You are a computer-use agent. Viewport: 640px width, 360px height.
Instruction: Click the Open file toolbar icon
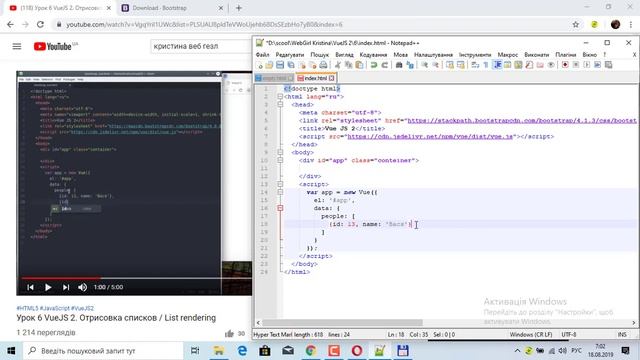[x=269, y=65]
